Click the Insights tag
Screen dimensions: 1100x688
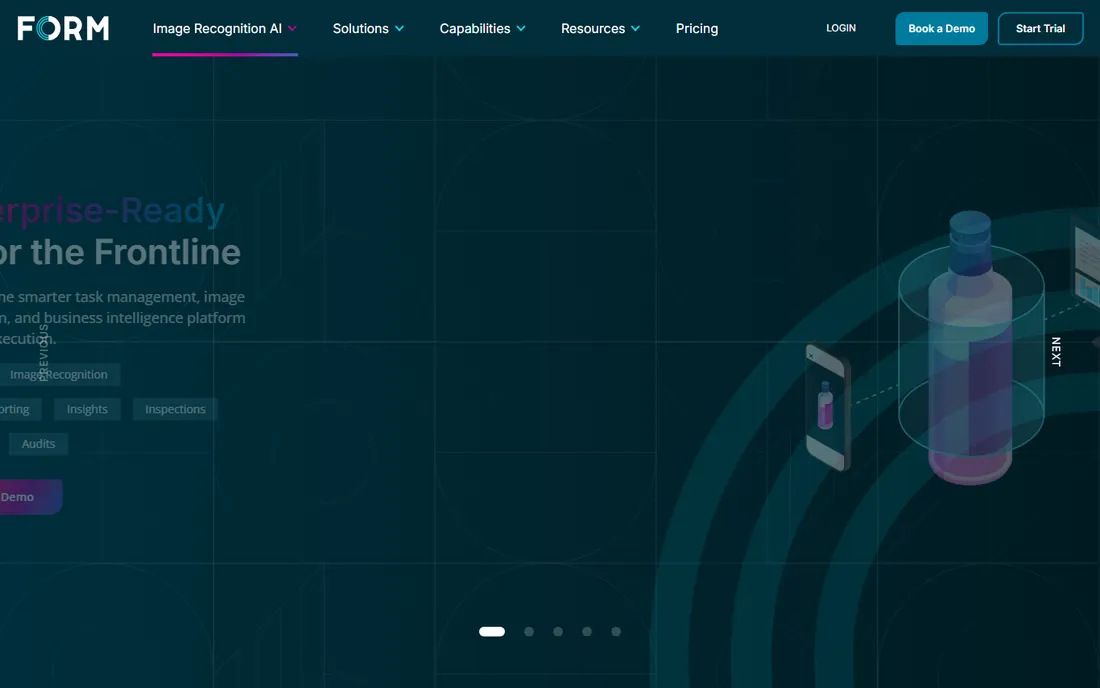[87, 409]
